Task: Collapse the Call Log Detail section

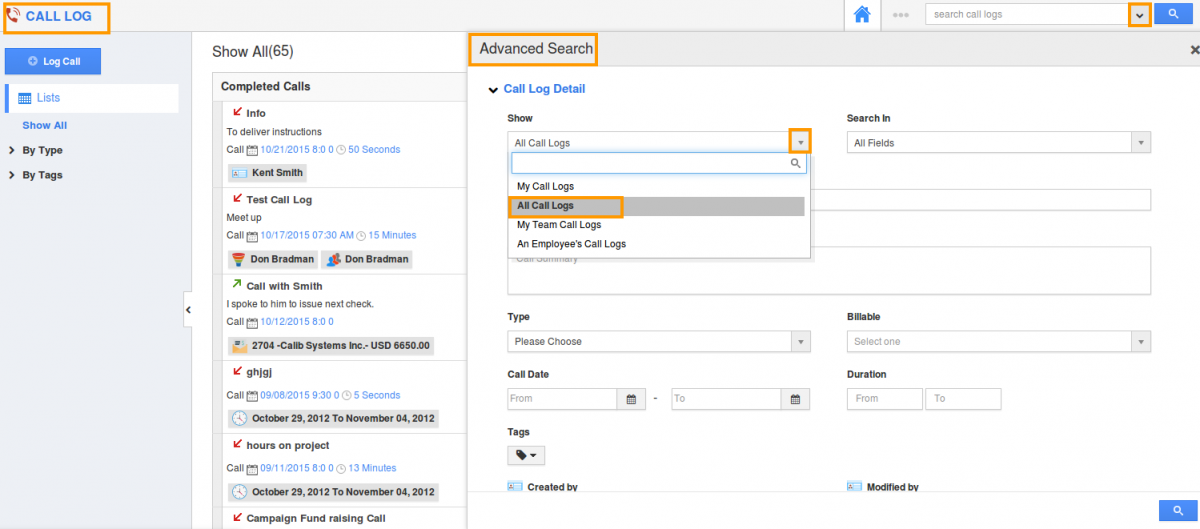Action: click(493, 90)
